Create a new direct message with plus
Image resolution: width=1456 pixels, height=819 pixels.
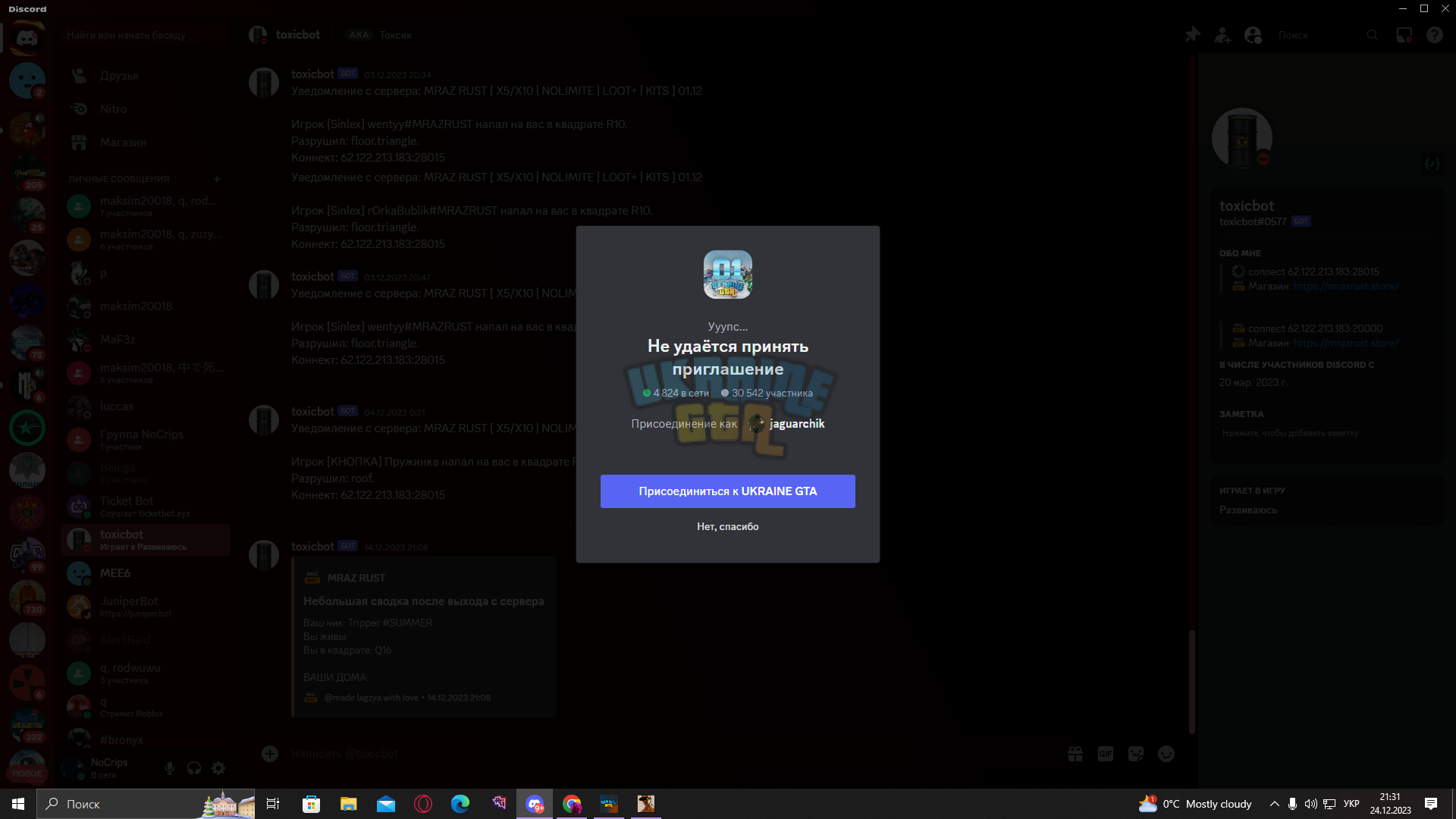point(217,179)
